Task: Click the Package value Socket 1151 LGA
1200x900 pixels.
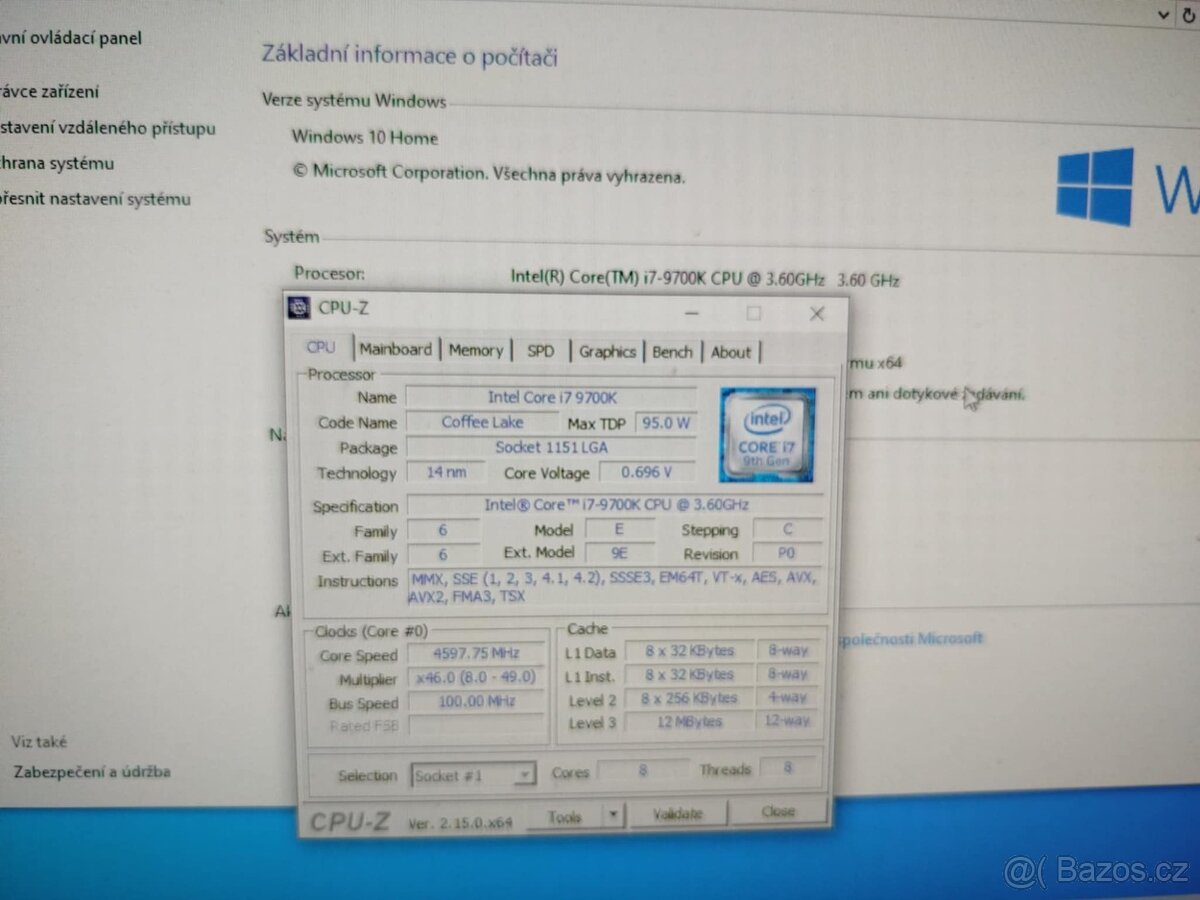Action: pyautogui.click(x=552, y=447)
